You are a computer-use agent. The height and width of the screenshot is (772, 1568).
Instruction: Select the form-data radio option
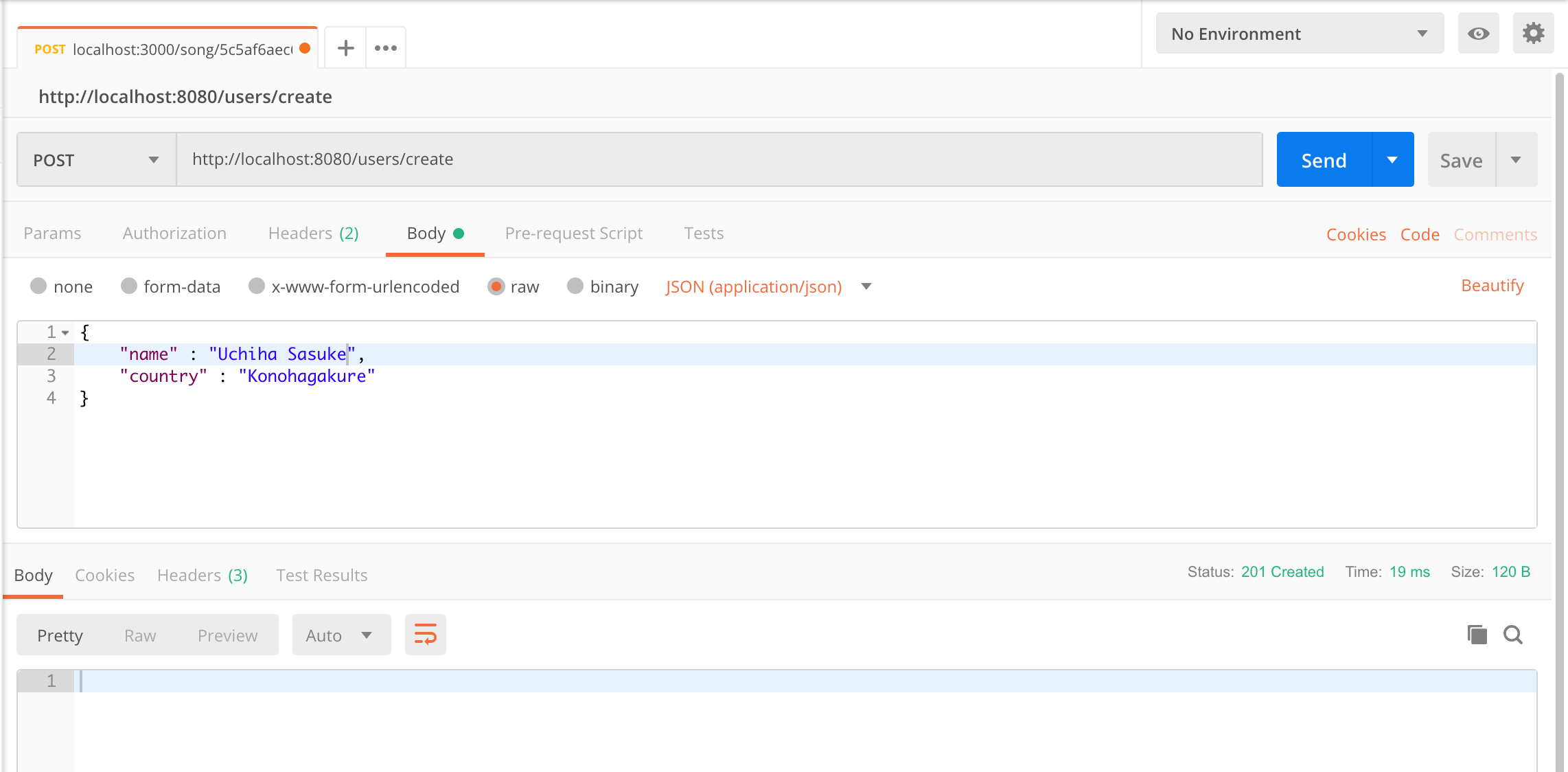(129, 286)
